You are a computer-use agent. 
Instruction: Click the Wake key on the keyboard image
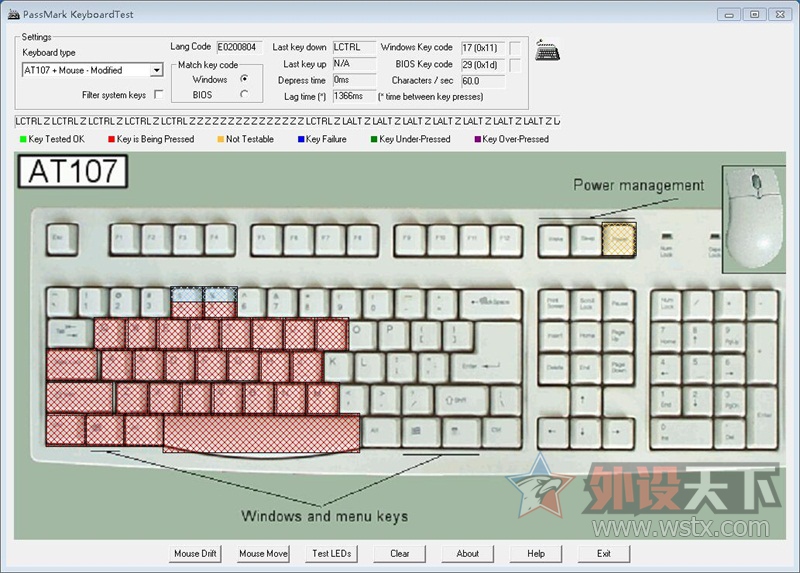coord(555,239)
